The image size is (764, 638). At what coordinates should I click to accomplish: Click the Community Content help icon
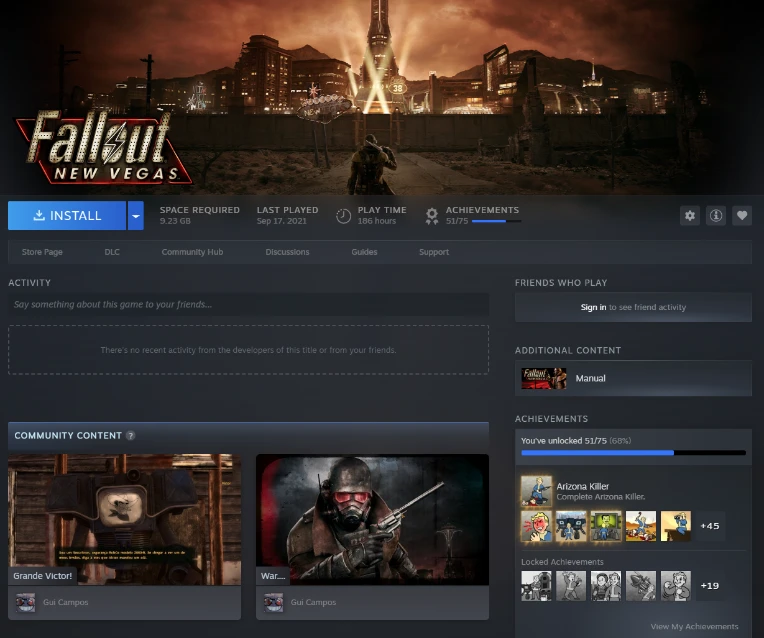coord(131,436)
